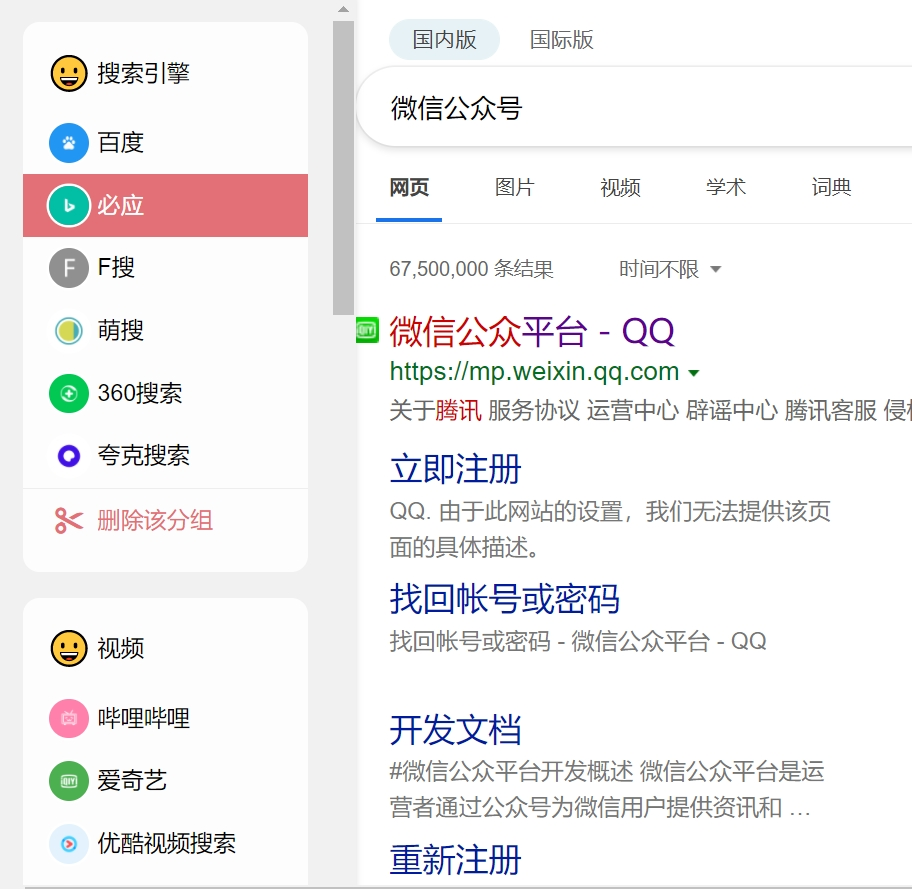
Task: Click the search box containing 微信公众号
Action: (x=634, y=108)
